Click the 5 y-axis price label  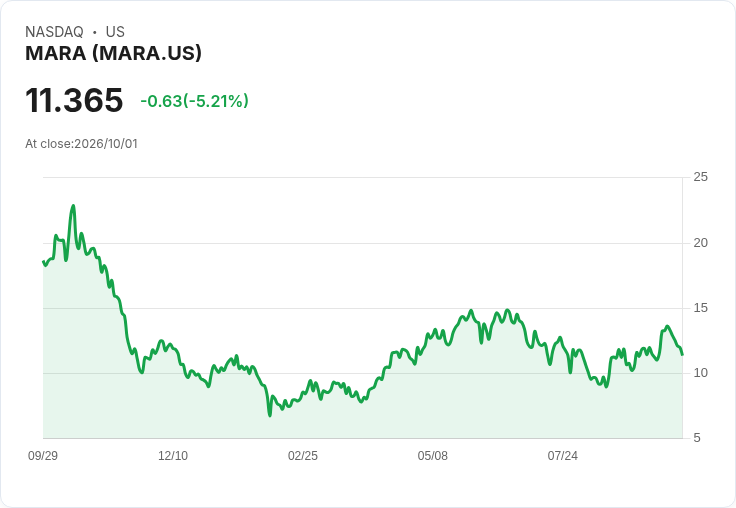coord(697,438)
